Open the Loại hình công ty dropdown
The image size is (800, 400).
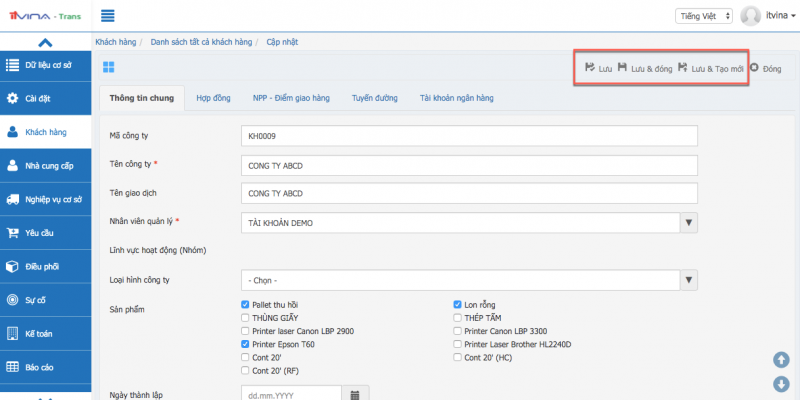coord(688,280)
